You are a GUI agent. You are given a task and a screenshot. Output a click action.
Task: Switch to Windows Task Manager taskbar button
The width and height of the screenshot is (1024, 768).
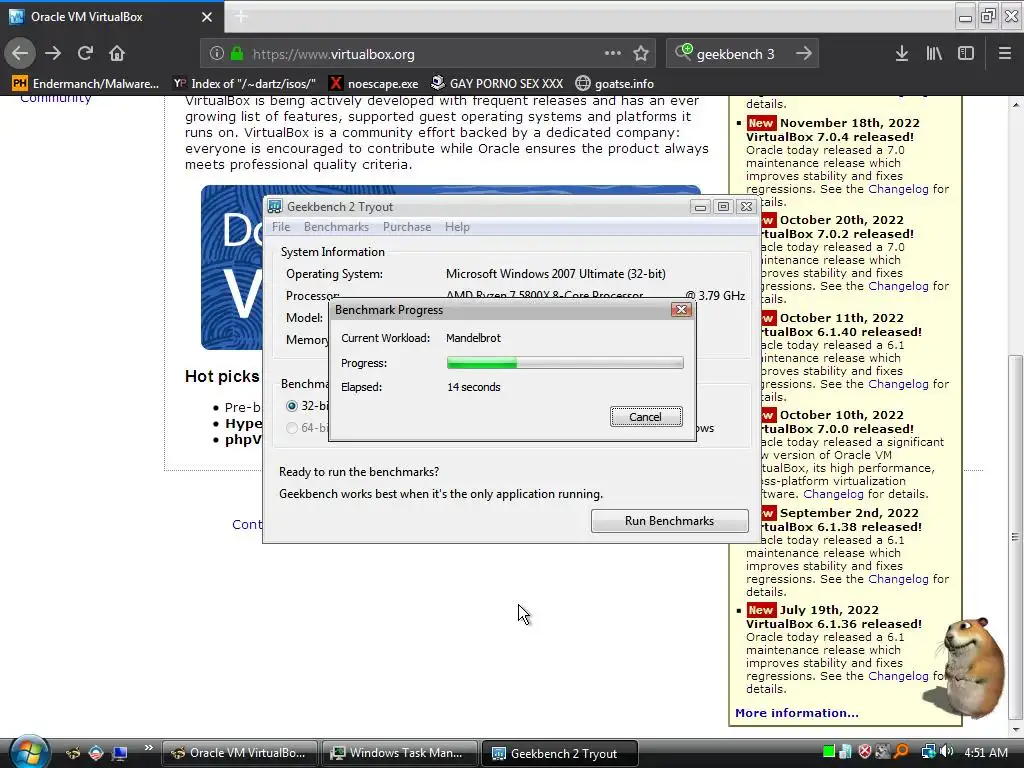click(x=398, y=753)
